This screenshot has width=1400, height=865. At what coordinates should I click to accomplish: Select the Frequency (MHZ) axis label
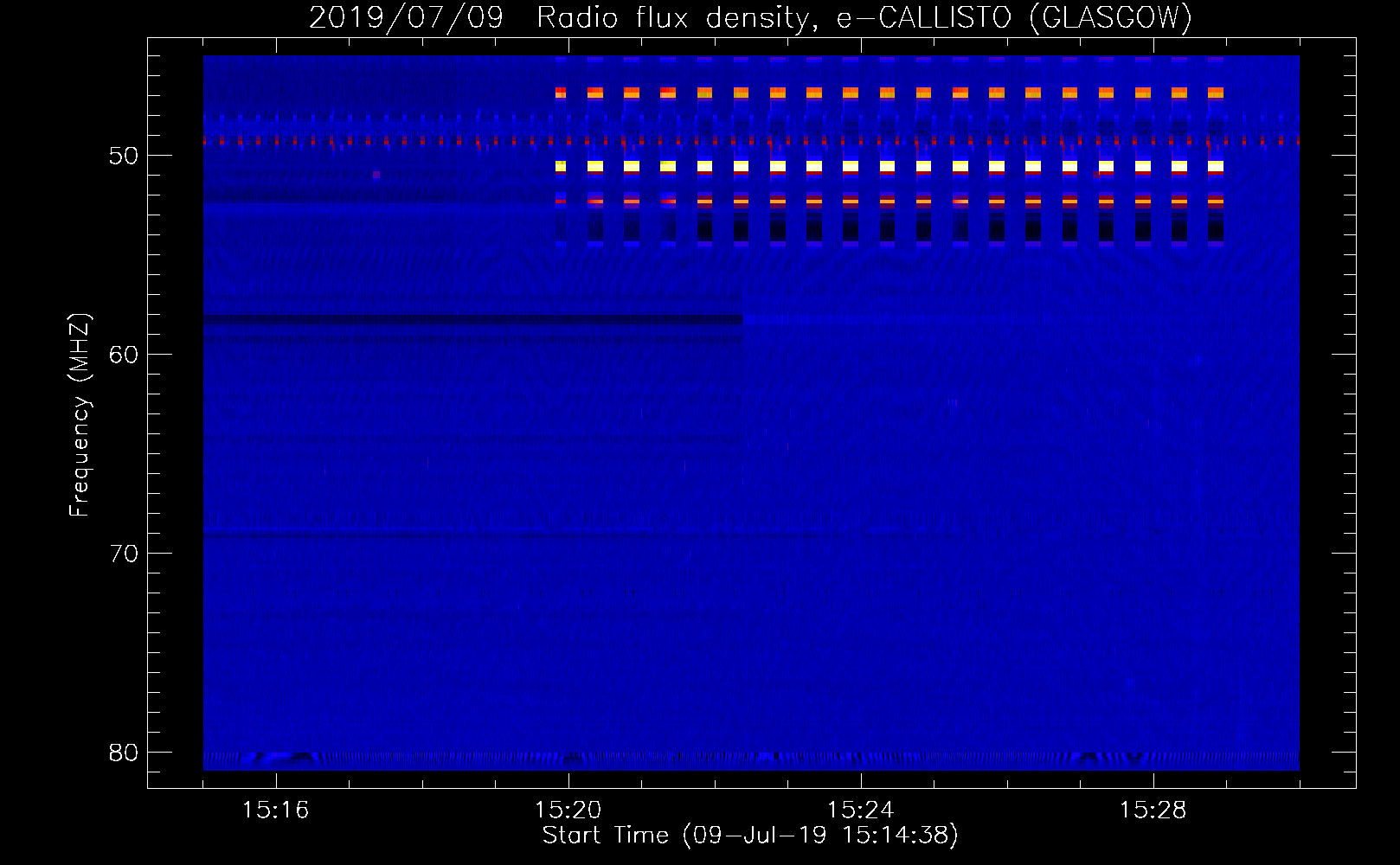coord(80,415)
